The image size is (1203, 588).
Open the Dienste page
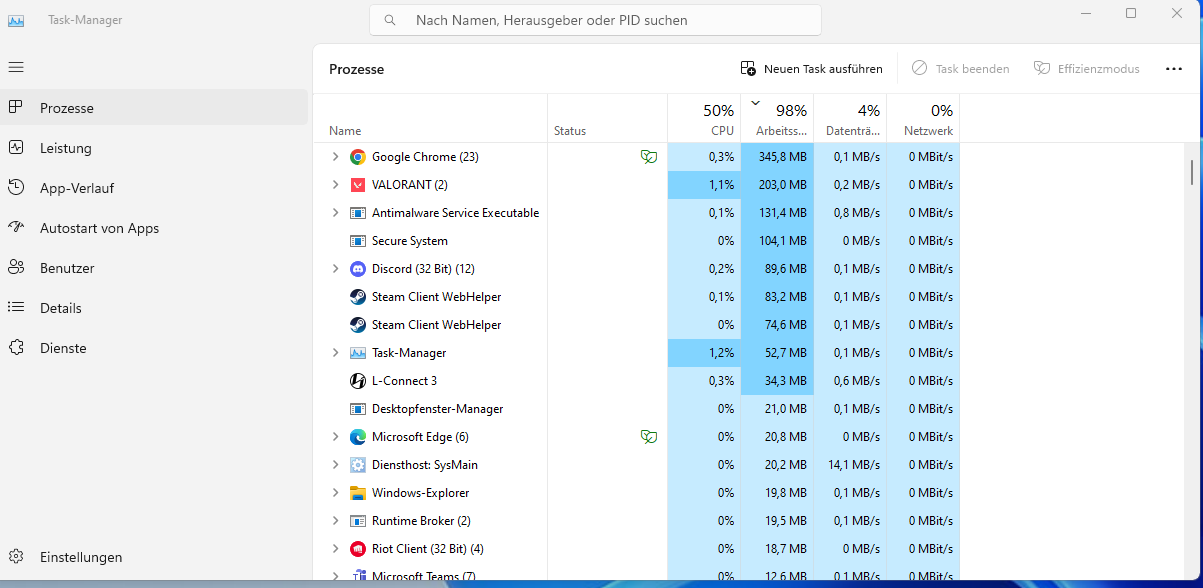pos(154,348)
